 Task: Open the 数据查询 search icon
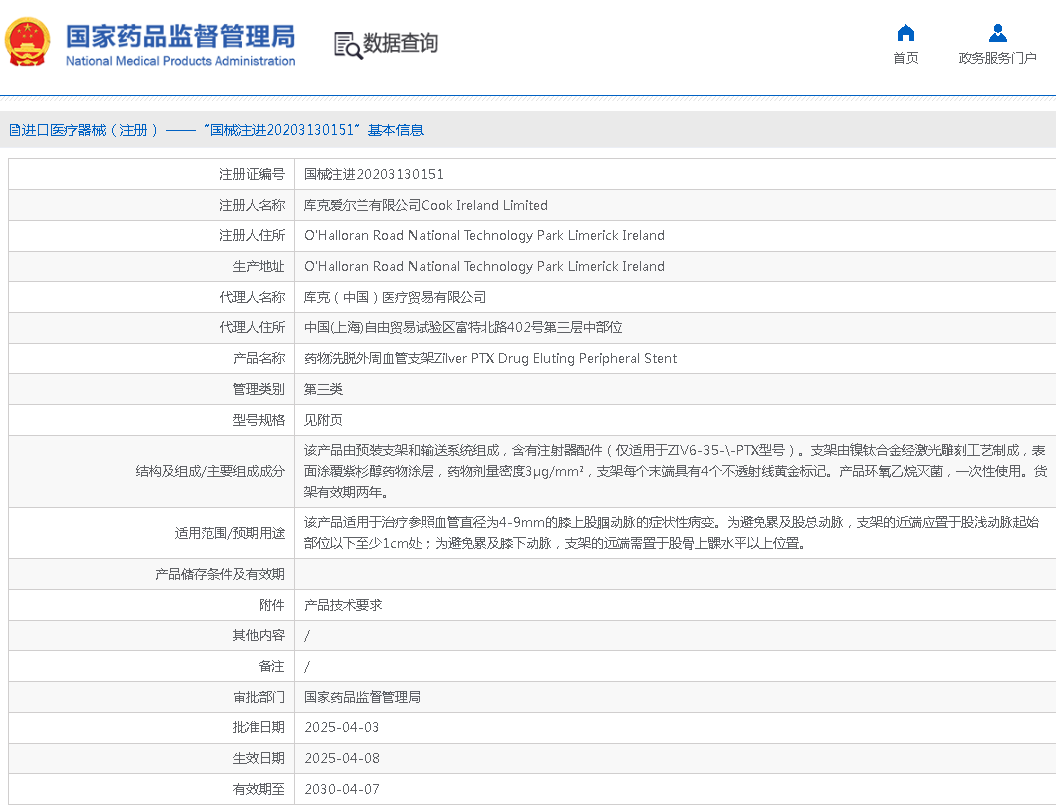[348, 45]
